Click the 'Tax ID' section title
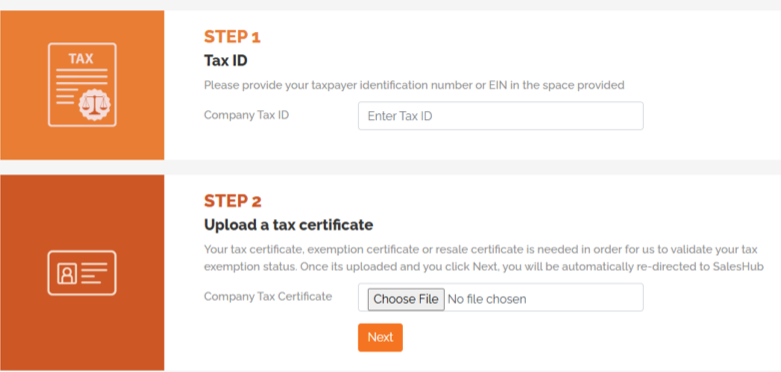 tap(226, 61)
